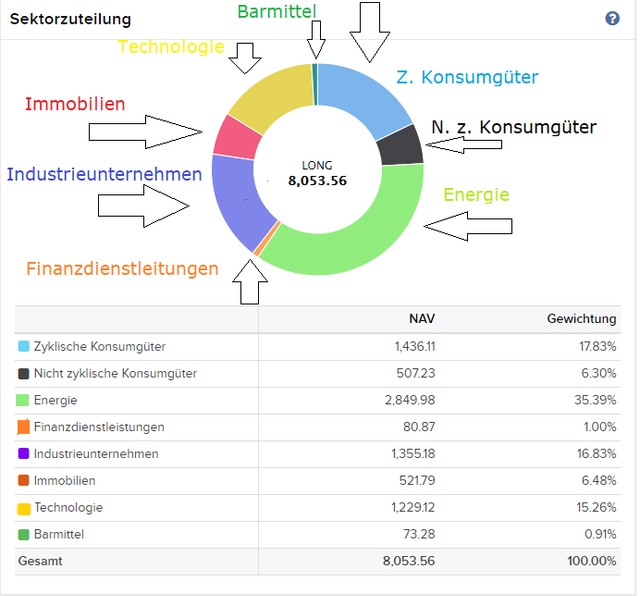The image size is (640, 596).
Task: Select the dark gray donut chart segment
Action: point(400,145)
